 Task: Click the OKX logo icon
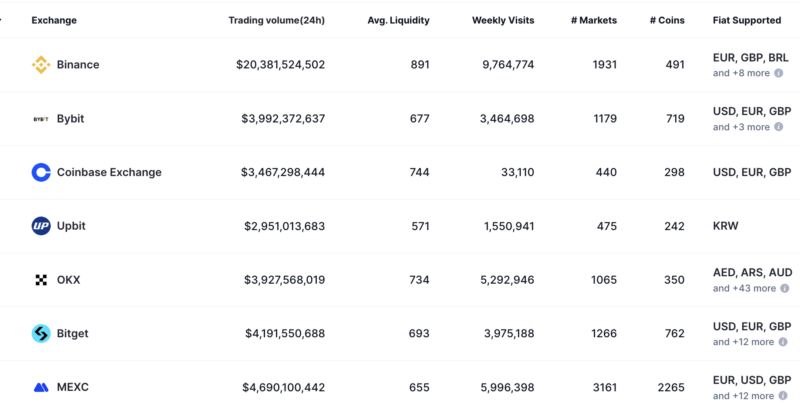coord(41,280)
